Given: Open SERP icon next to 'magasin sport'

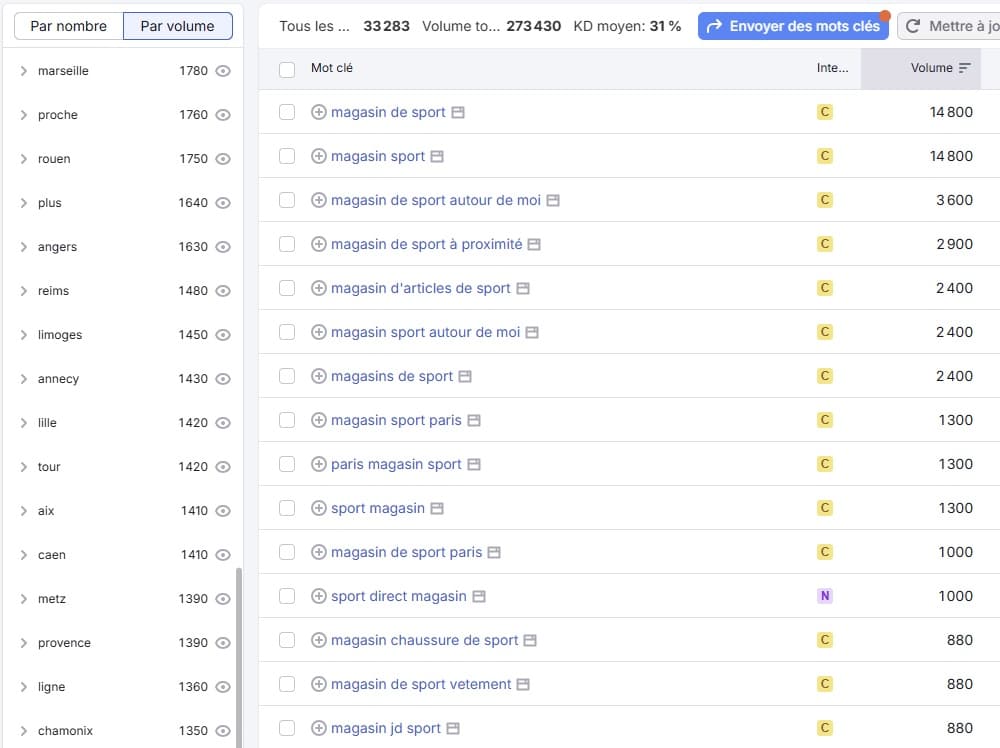Looking at the screenshot, I should click(437, 156).
